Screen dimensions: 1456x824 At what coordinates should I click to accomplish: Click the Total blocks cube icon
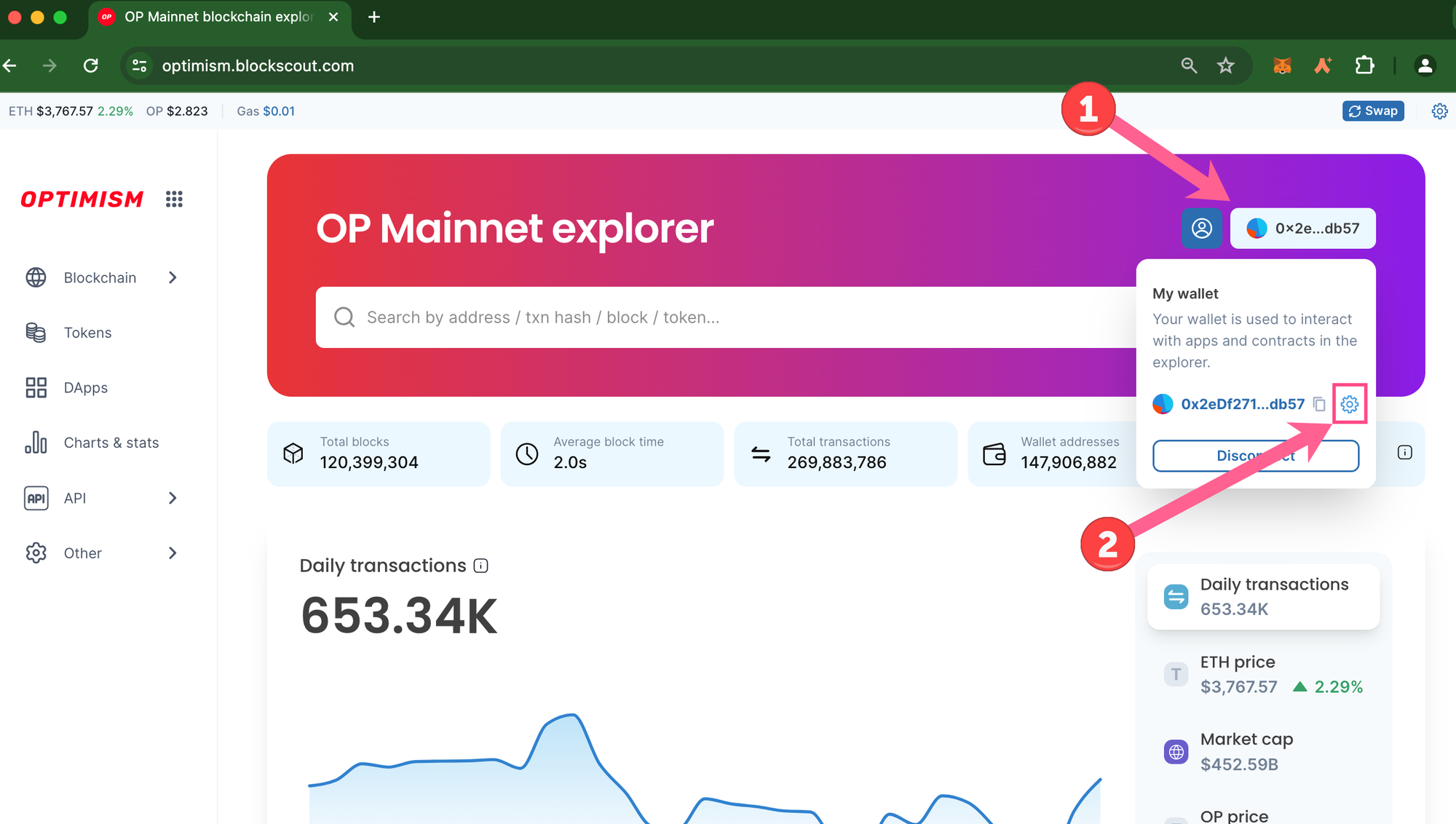coord(293,453)
